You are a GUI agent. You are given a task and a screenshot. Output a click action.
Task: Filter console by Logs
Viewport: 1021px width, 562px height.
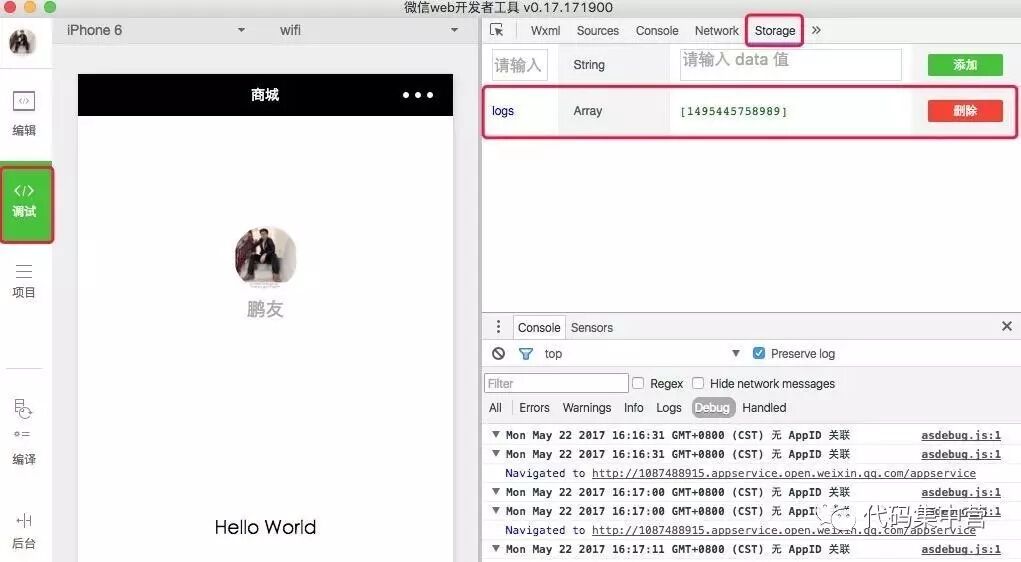coord(669,408)
